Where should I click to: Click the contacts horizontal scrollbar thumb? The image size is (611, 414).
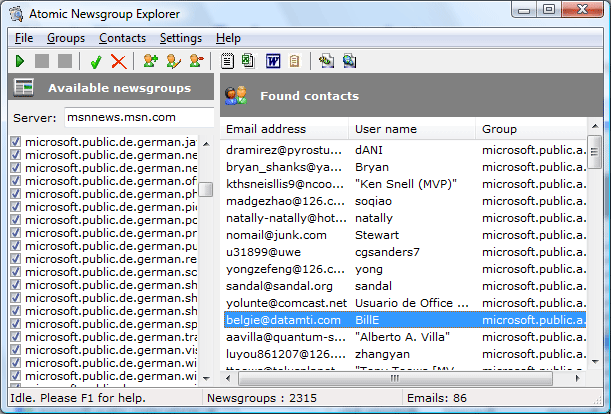point(395,378)
